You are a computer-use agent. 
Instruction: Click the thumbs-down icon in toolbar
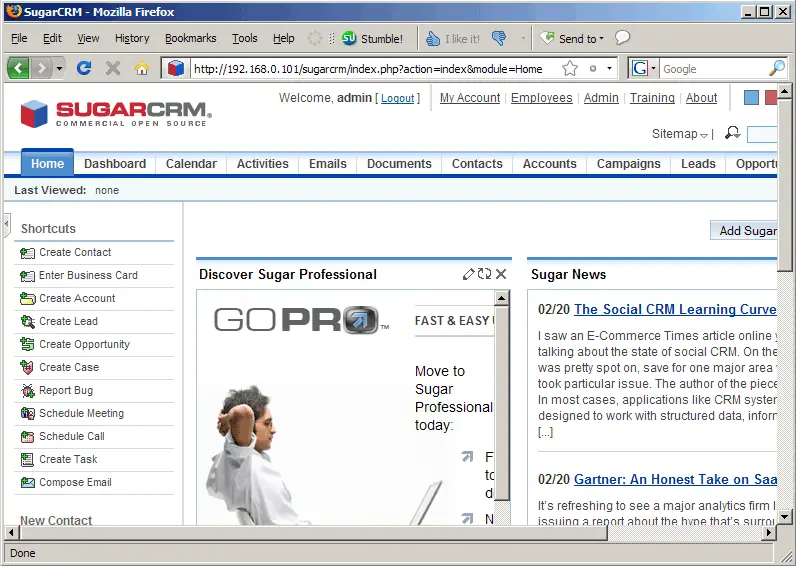point(499,38)
